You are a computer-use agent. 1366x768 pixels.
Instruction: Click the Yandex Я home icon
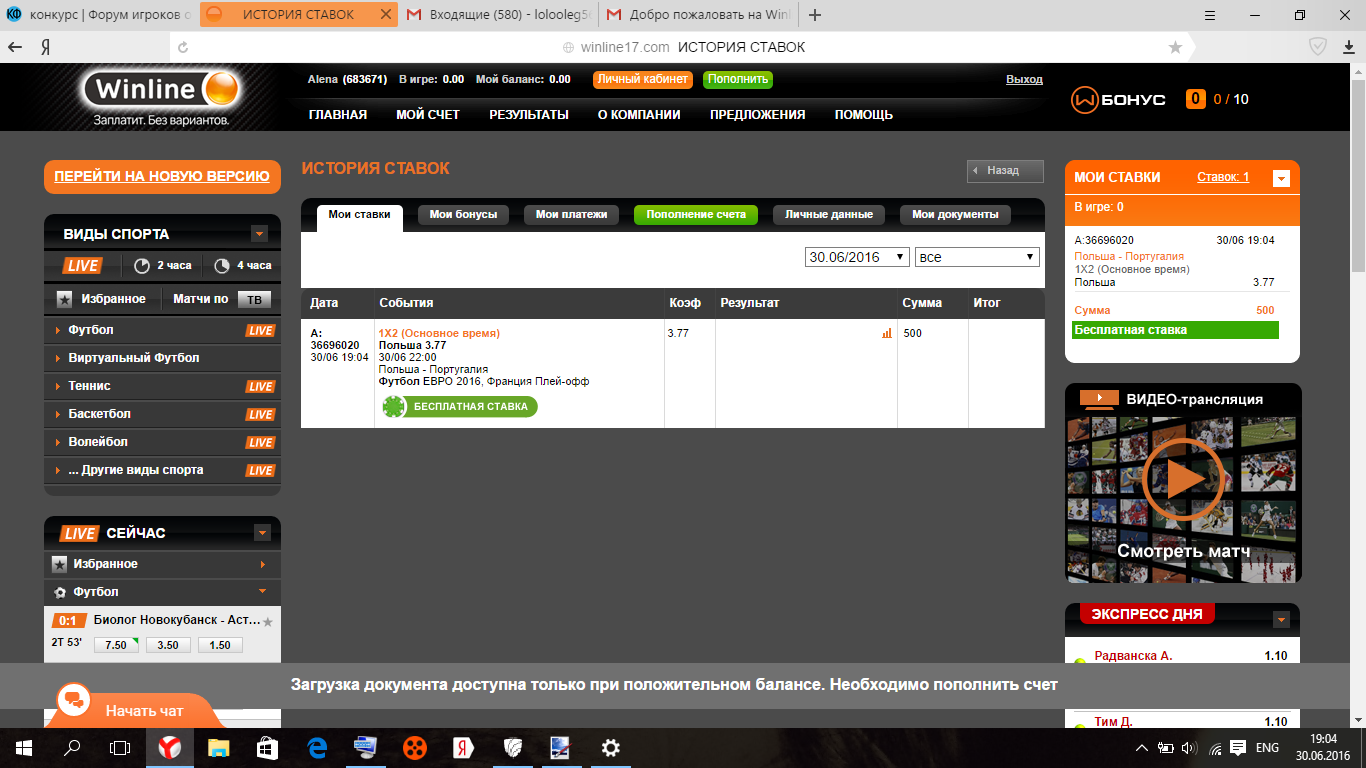46,47
